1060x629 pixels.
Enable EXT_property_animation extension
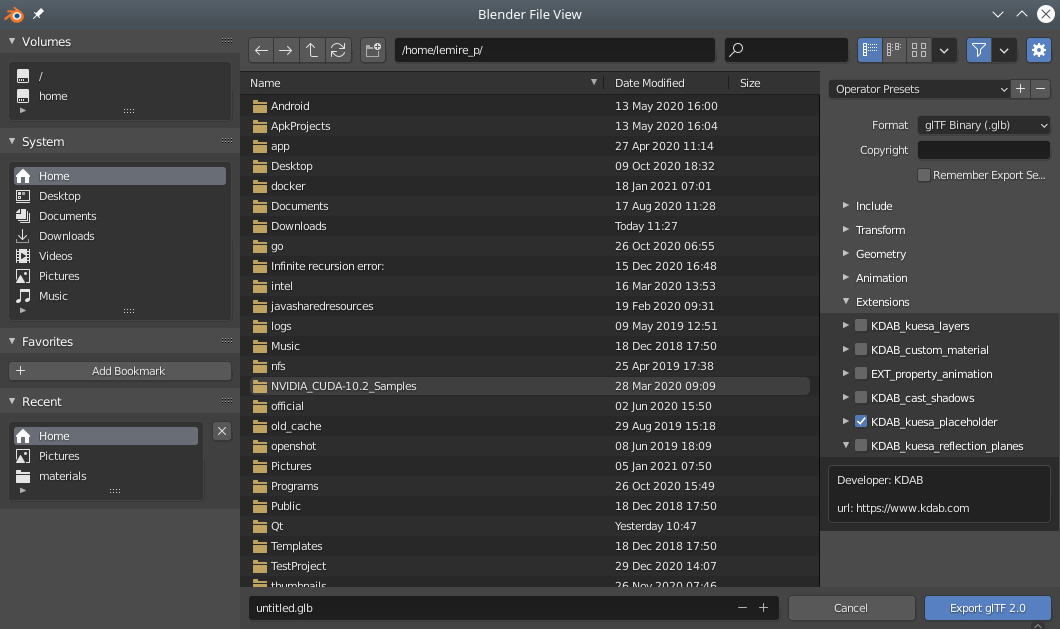[861, 373]
